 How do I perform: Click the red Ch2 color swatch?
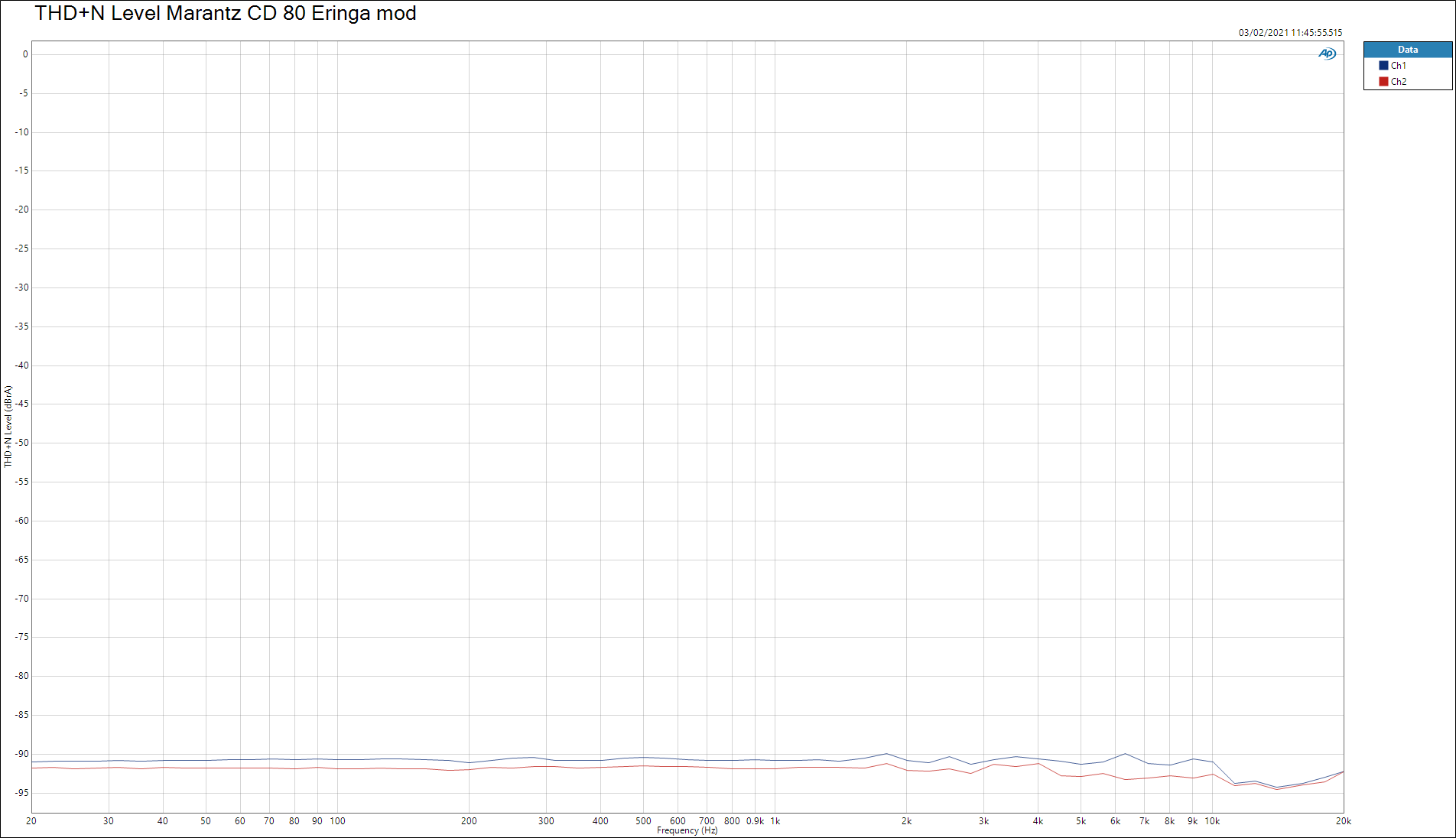click(1383, 82)
